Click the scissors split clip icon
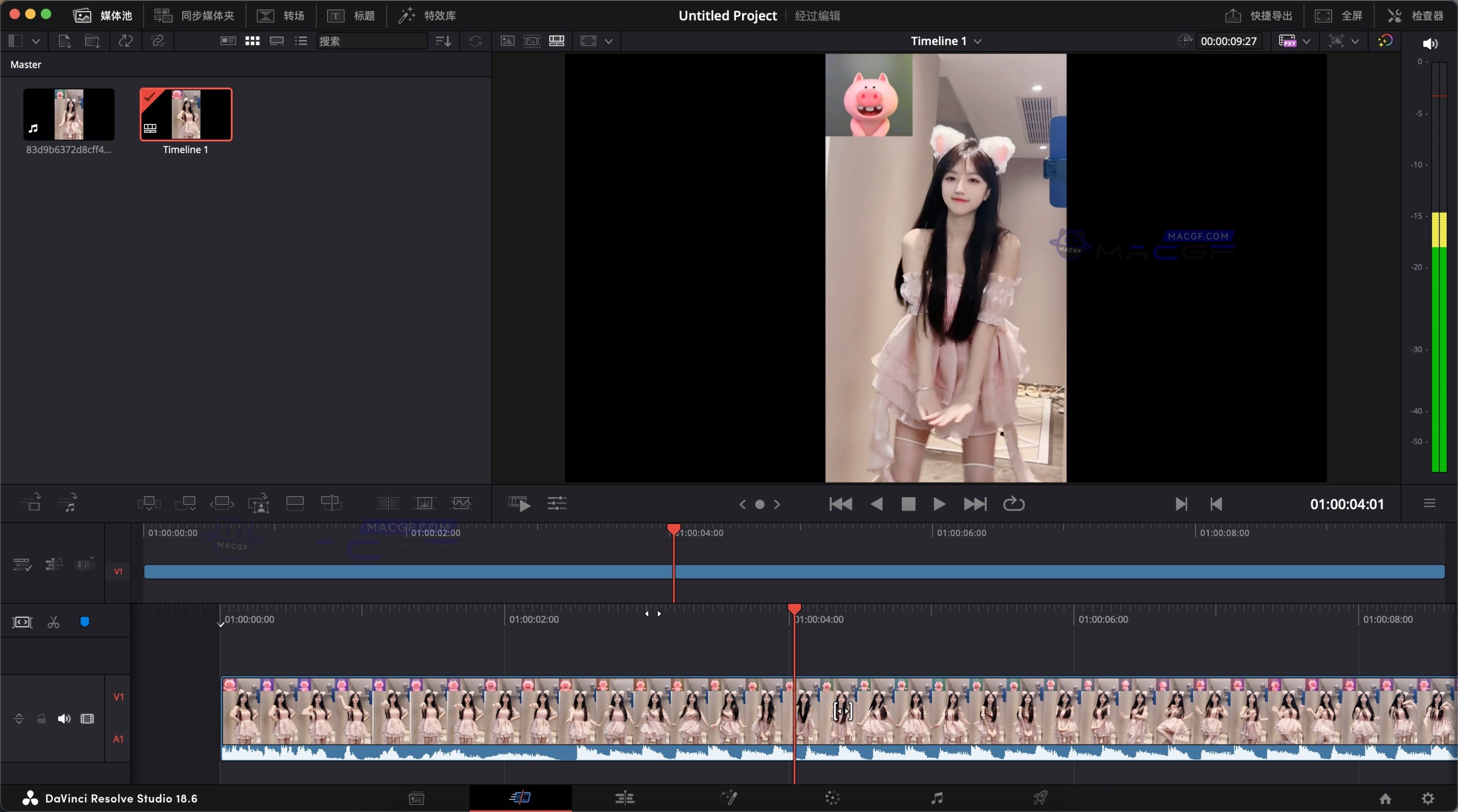Viewport: 1458px width, 812px height. (52, 622)
